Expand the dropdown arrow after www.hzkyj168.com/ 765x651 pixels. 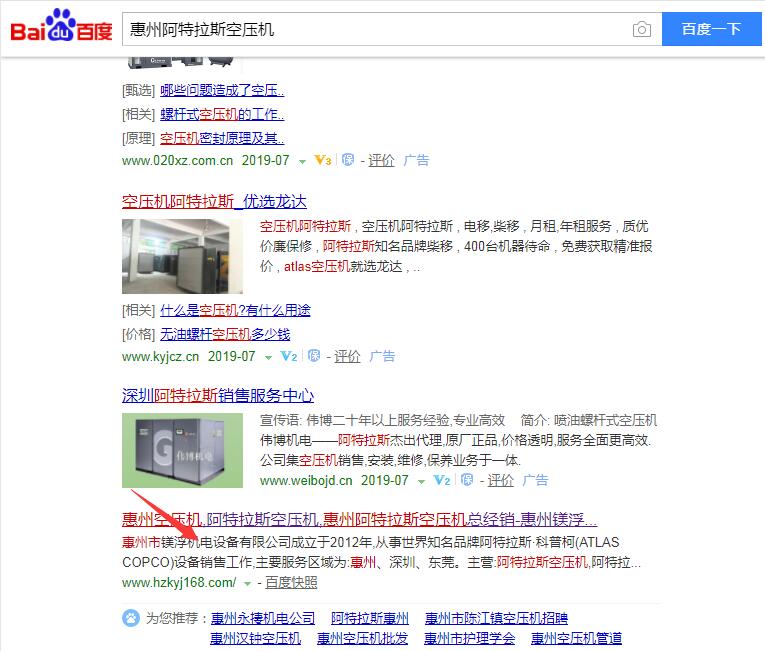coord(247,584)
